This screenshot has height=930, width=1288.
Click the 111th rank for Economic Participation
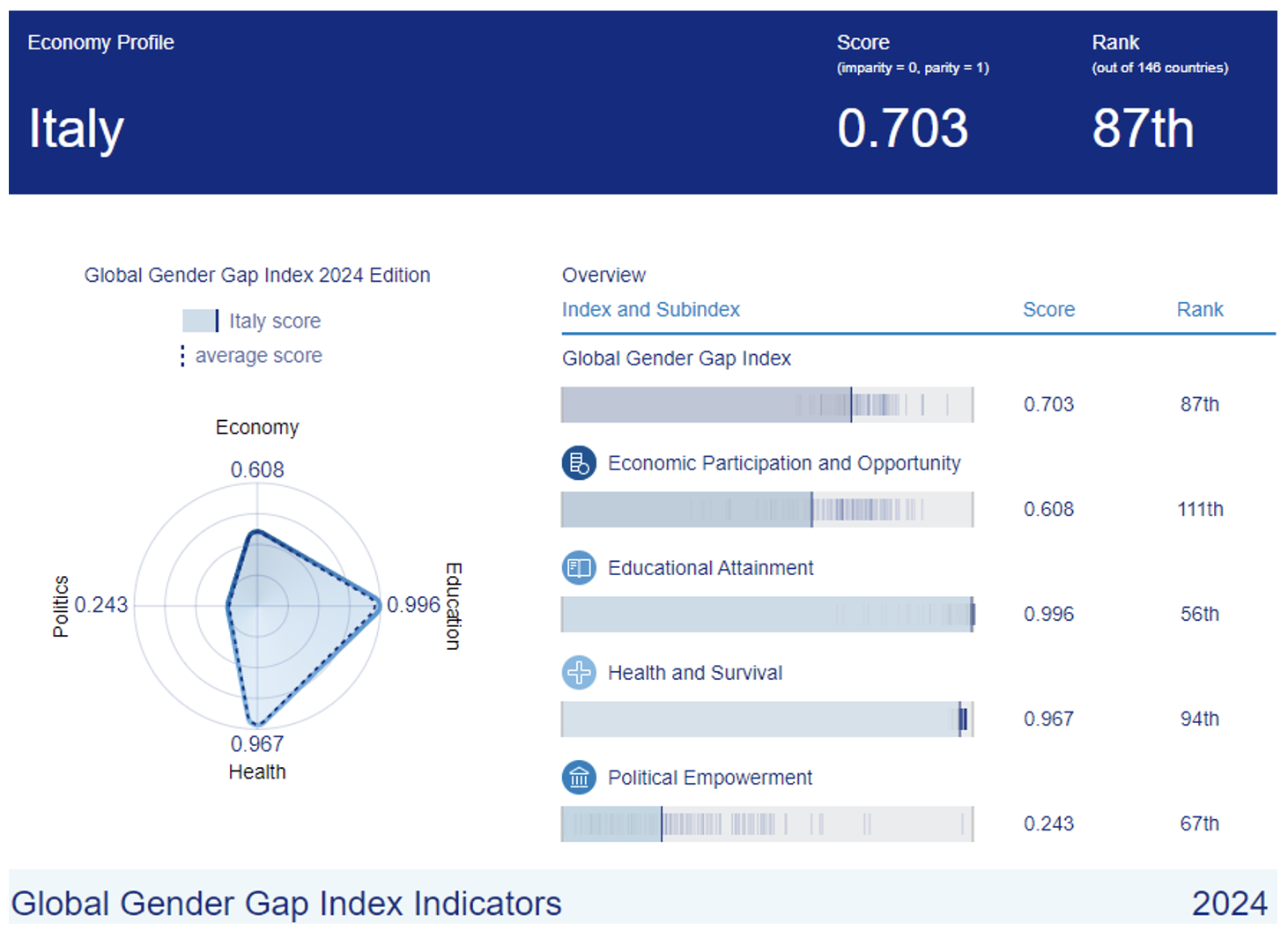[1200, 510]
